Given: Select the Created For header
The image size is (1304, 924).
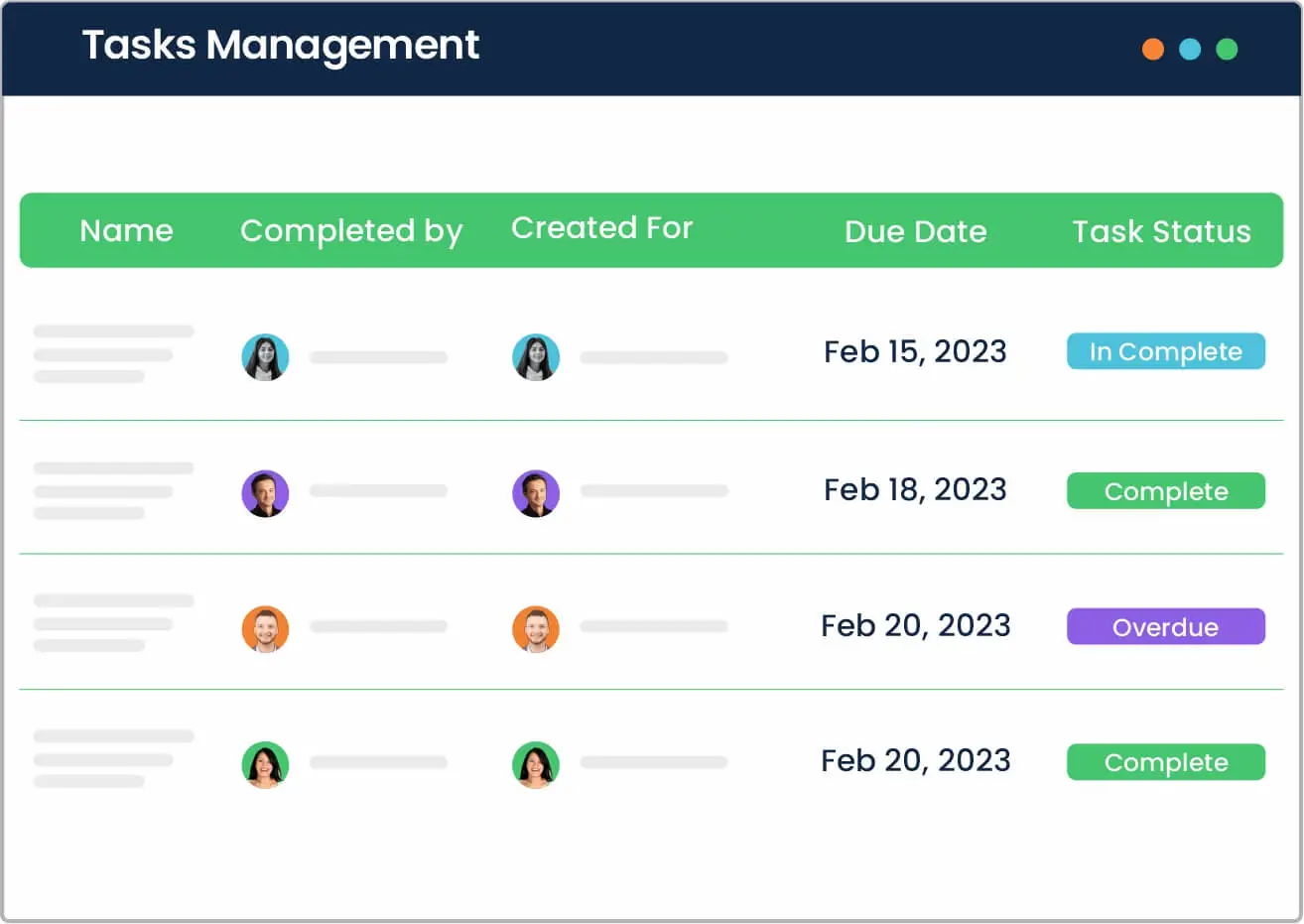Looking at the screenshot, I should coord(601,227).
